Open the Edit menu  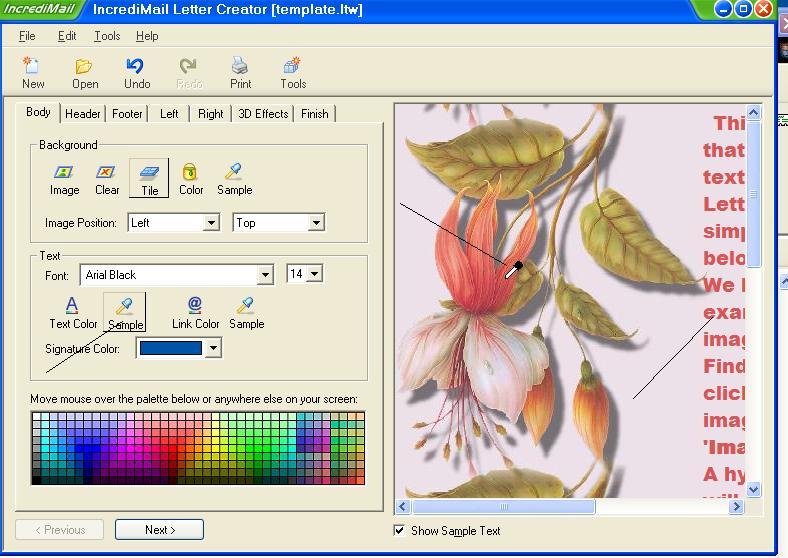coord(67,36)
